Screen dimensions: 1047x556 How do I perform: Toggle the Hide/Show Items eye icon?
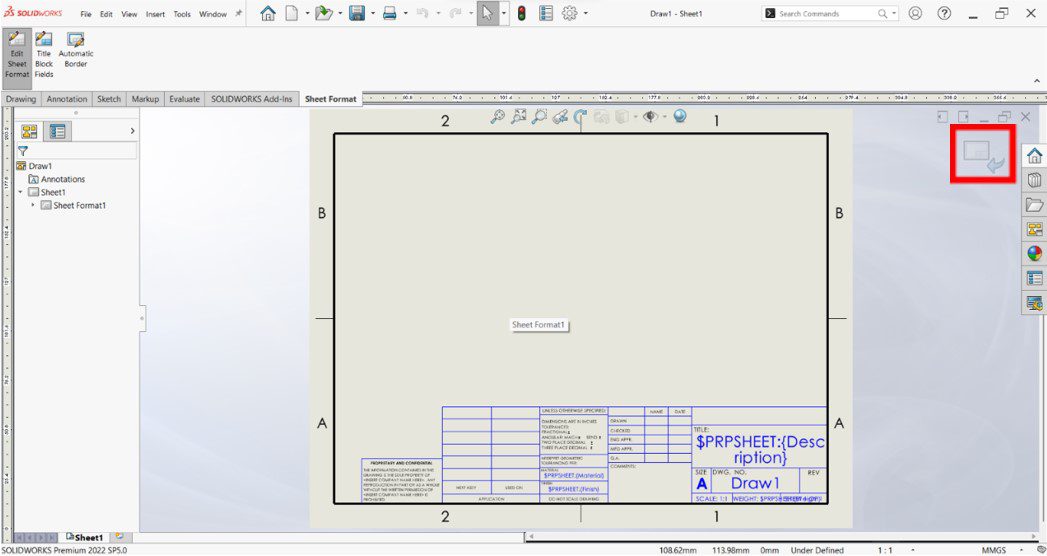(650, 117)
